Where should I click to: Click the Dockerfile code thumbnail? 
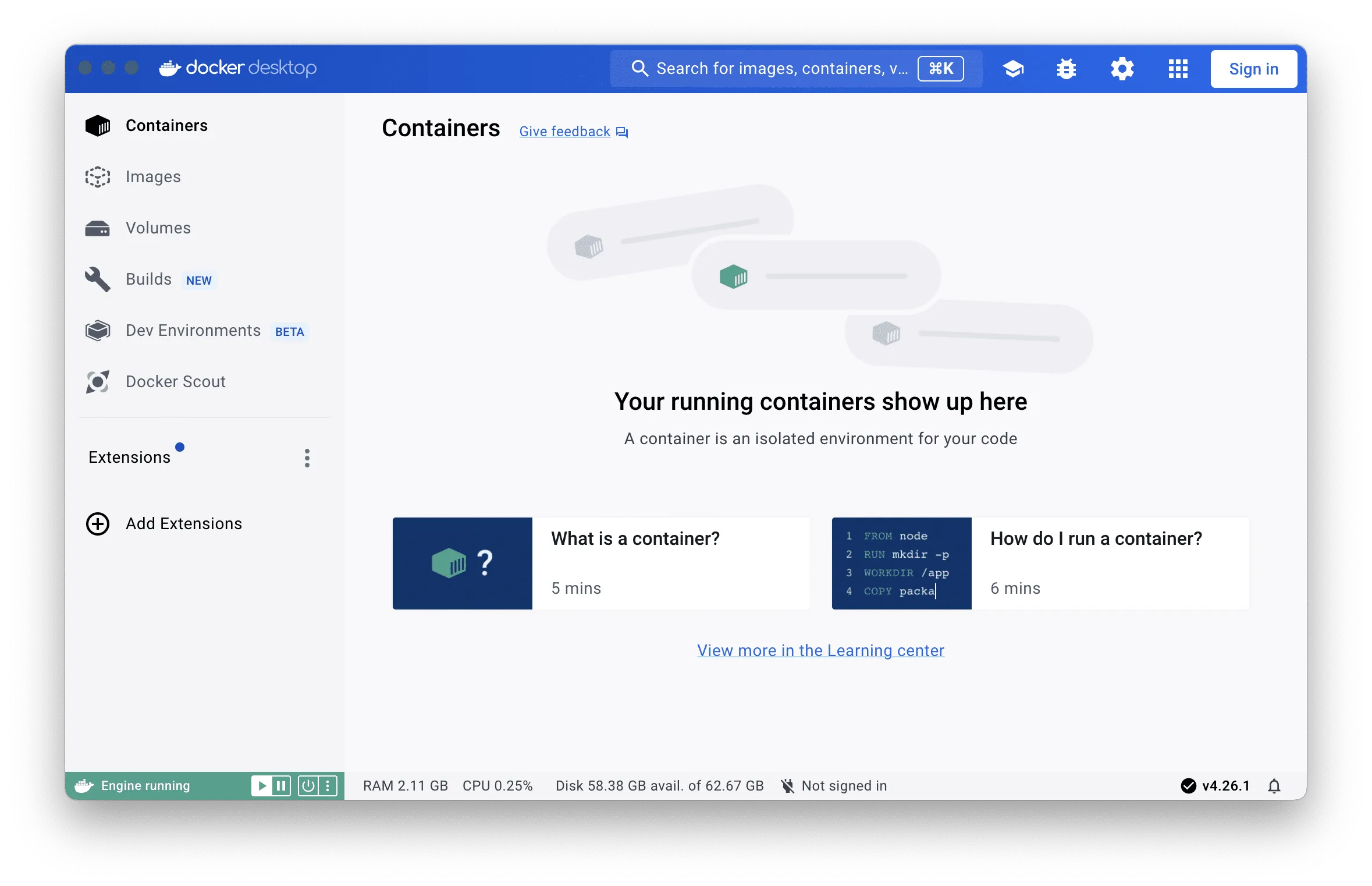901,563
